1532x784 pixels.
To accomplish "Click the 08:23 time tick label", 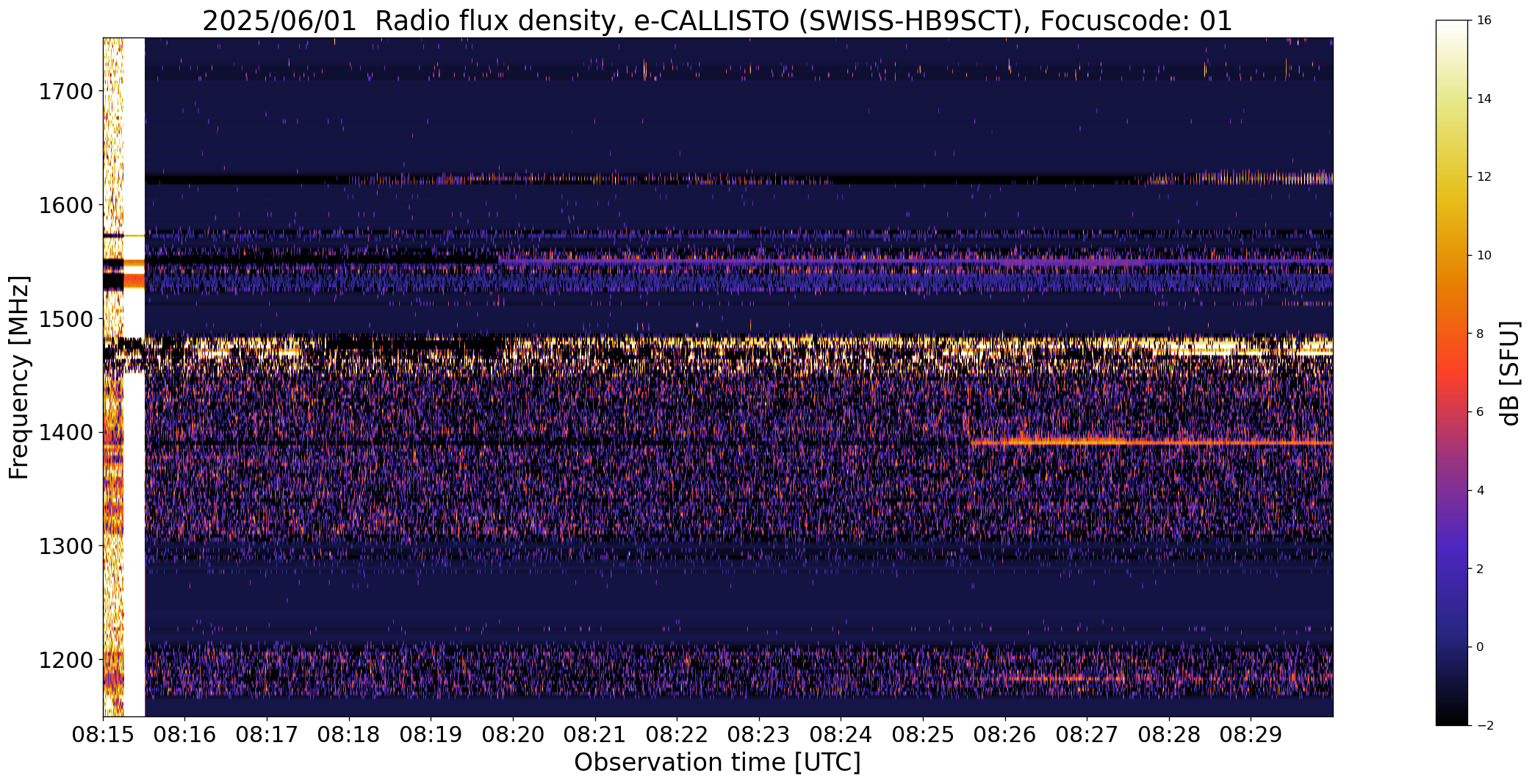I will pos(759,735).
